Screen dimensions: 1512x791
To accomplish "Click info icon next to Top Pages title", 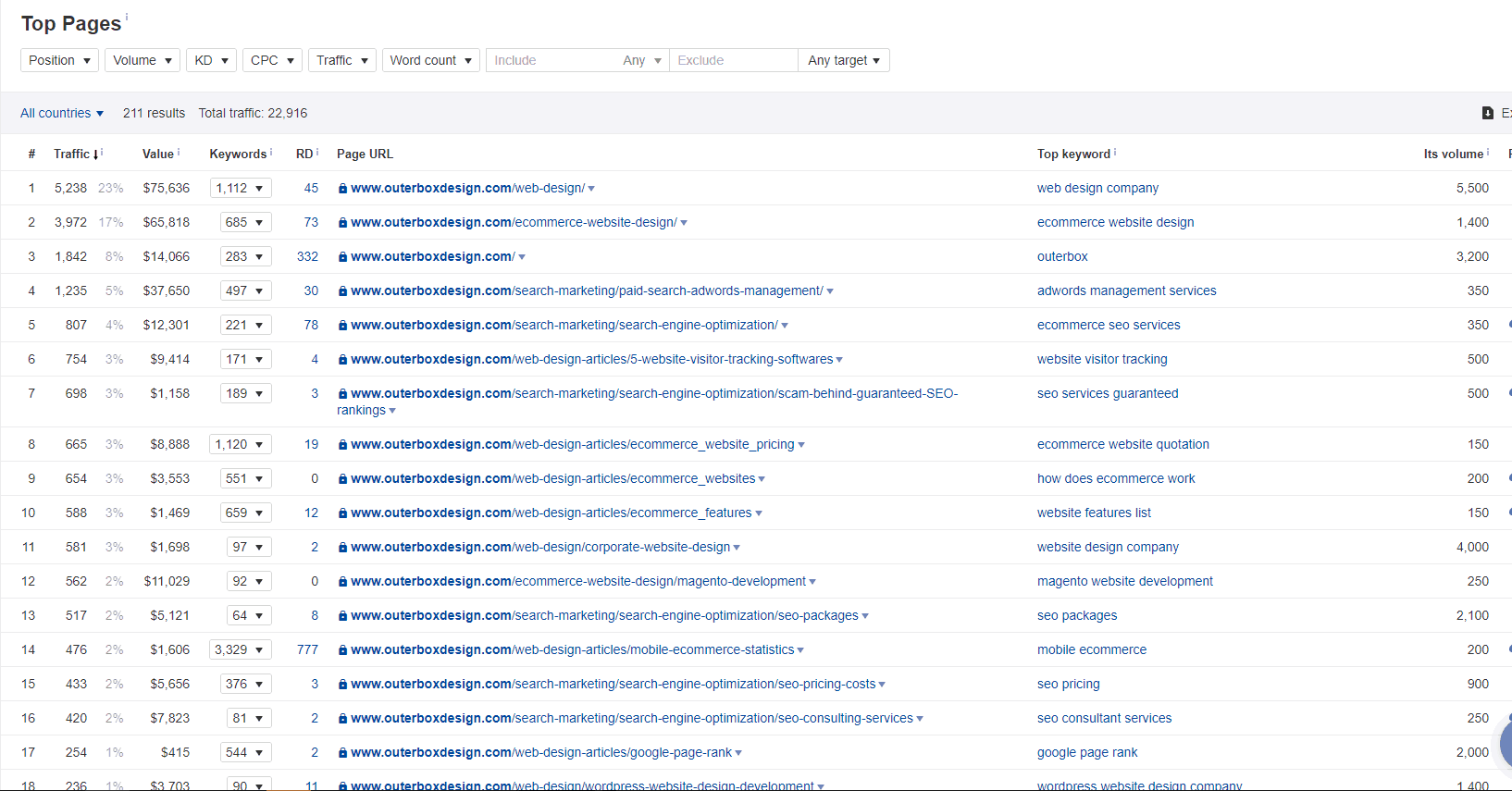I will point(127,17).
